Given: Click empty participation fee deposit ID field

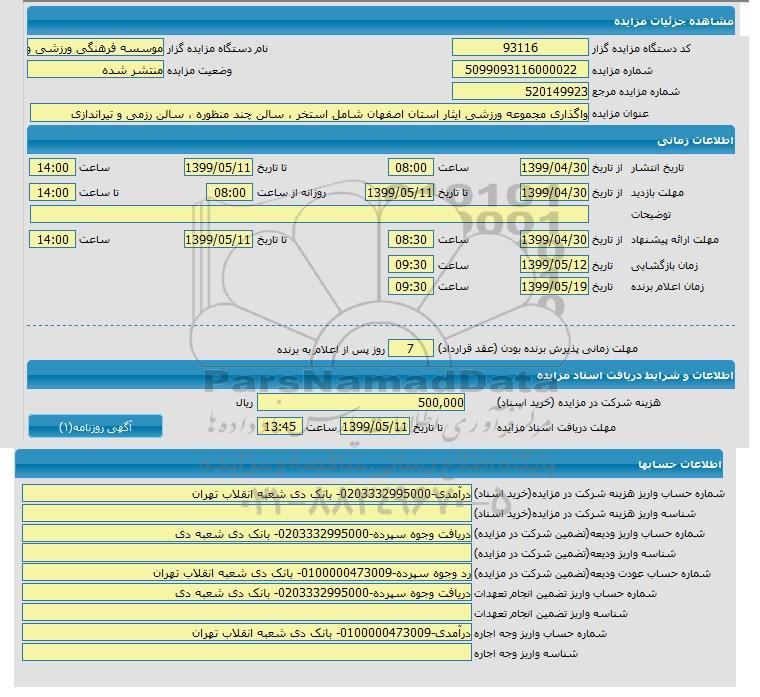Looking at the screenshot, I should pos(247,514).
